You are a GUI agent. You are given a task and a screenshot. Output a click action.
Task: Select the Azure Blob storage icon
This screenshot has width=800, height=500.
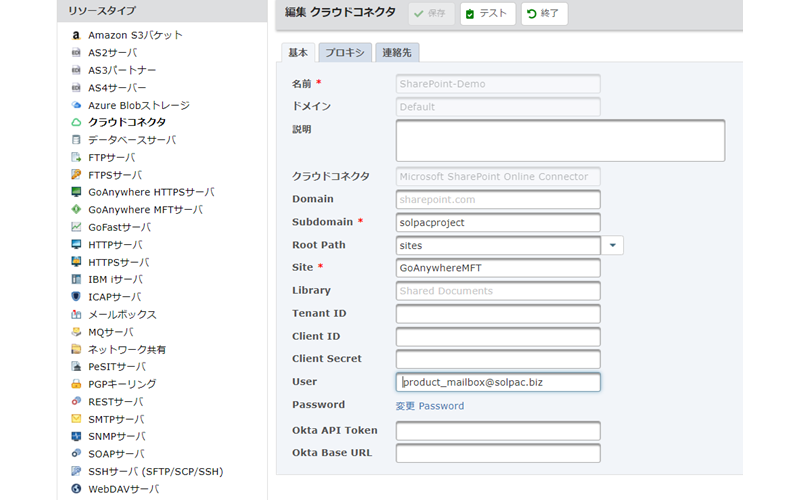(x=76, y=105)
